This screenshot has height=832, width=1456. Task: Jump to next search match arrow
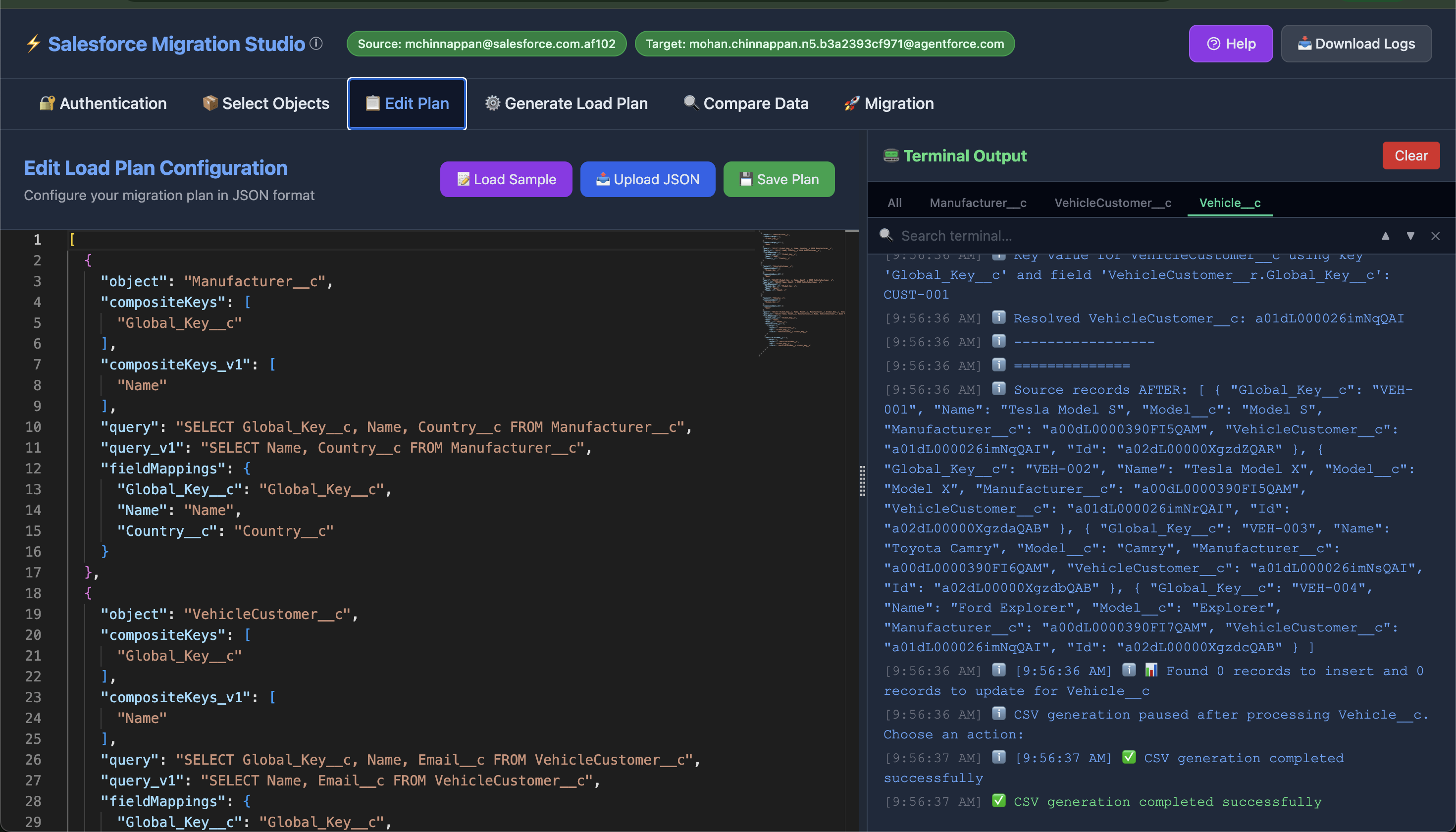(x=1411, y=236)
